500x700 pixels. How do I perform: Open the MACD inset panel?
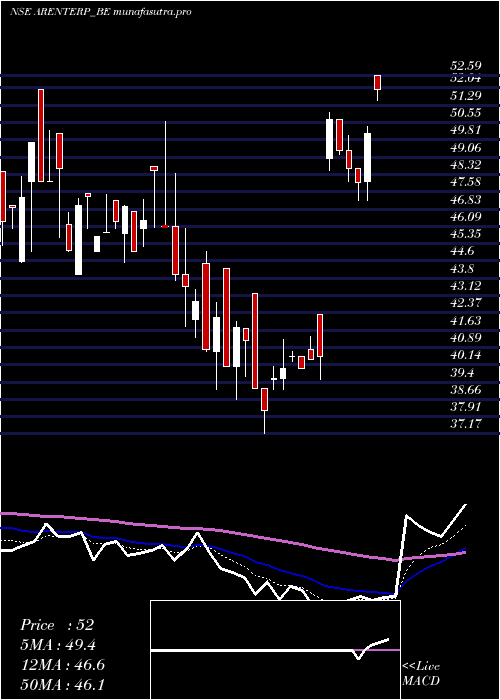[x=275, y=650]
